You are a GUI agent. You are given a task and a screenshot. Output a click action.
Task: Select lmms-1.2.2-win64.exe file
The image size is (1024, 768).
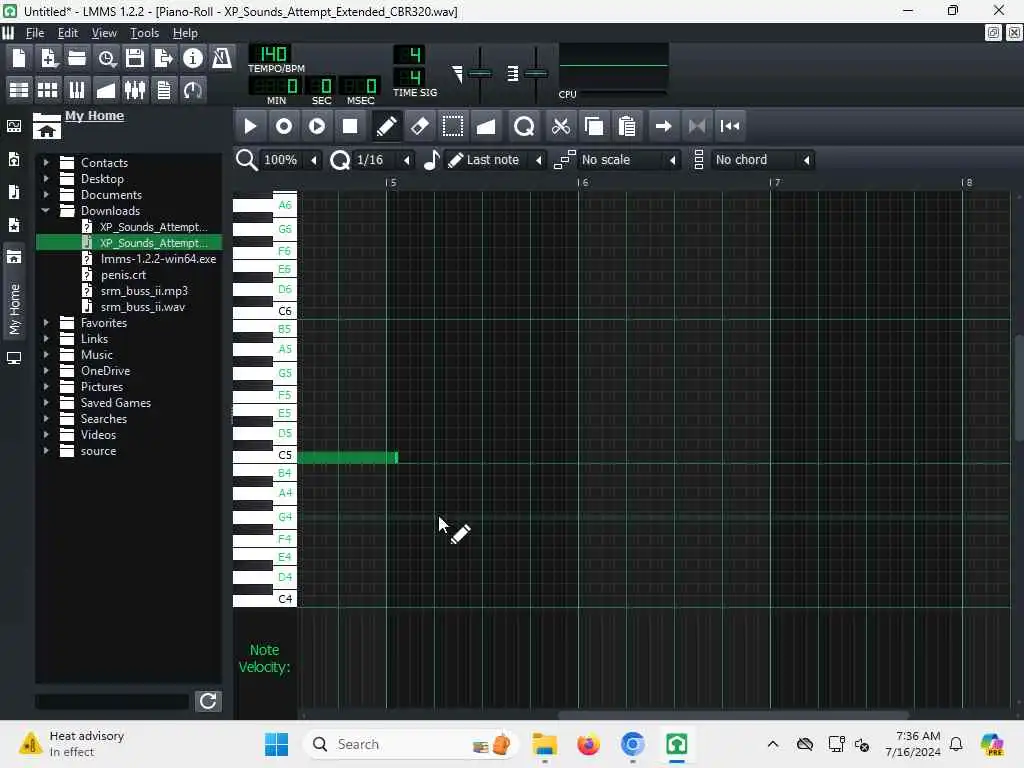[158, 259]
